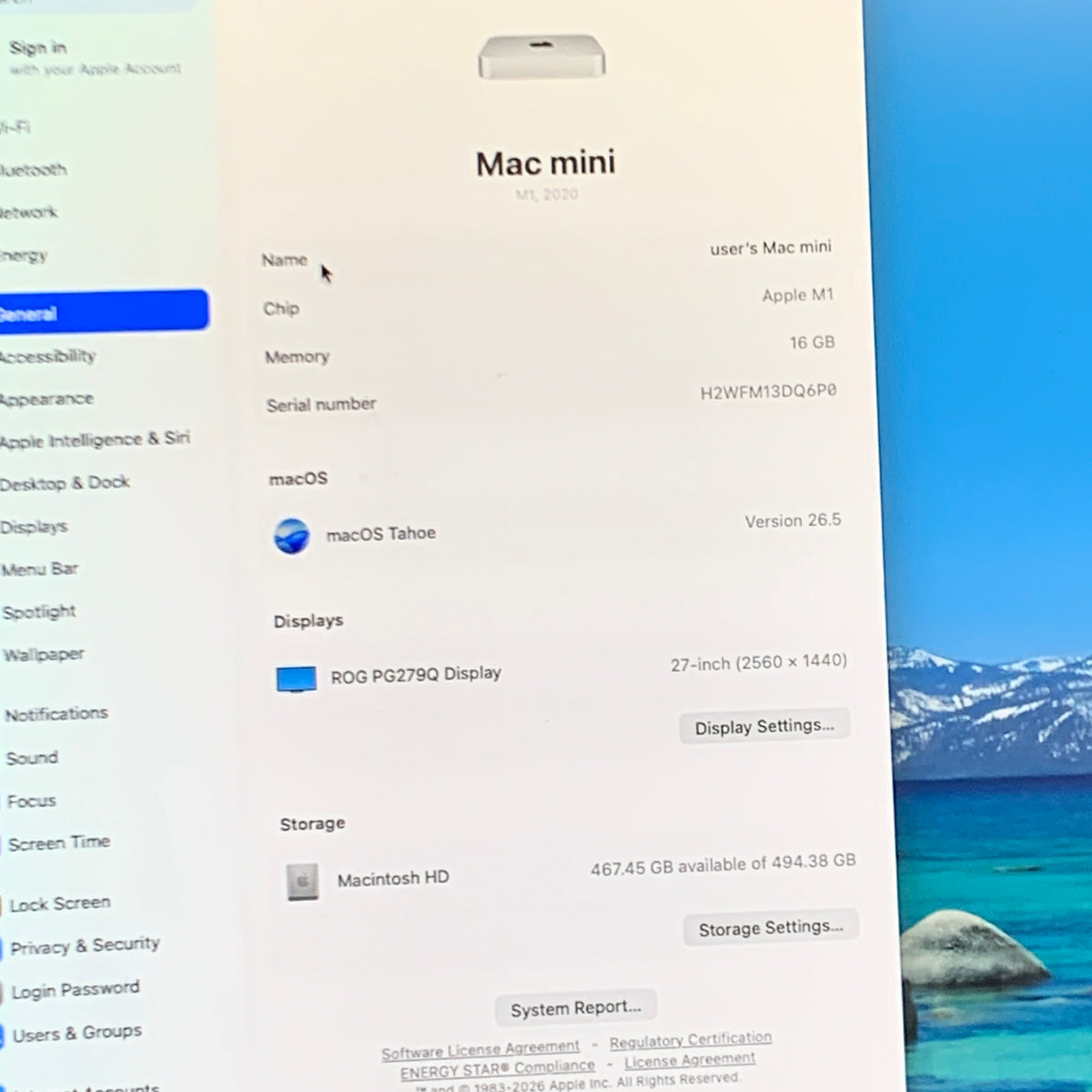Open Lock Screen settings
Screen dimensions: 1092x1092
click(60, 904)
